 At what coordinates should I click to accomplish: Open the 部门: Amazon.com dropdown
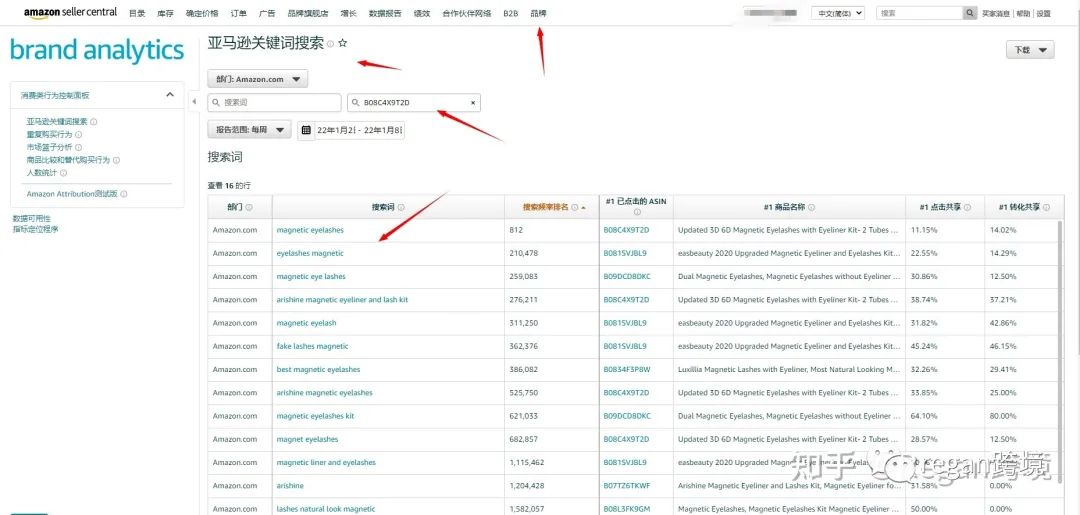click(258, 79)
